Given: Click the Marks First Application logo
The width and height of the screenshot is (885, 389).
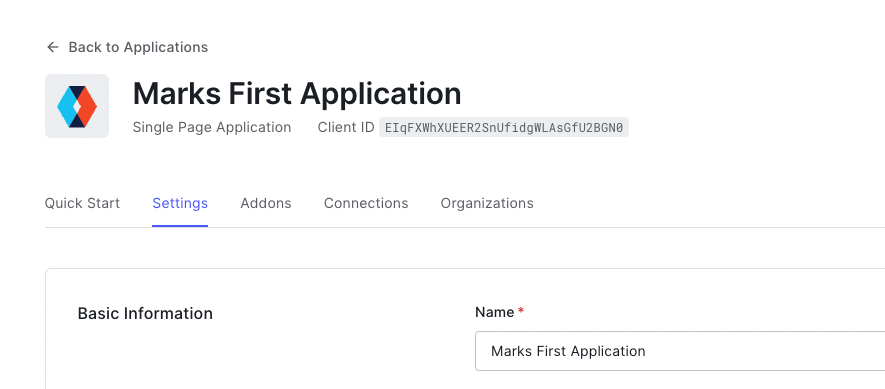Looking at the screenshot, I should pos(77,106).
